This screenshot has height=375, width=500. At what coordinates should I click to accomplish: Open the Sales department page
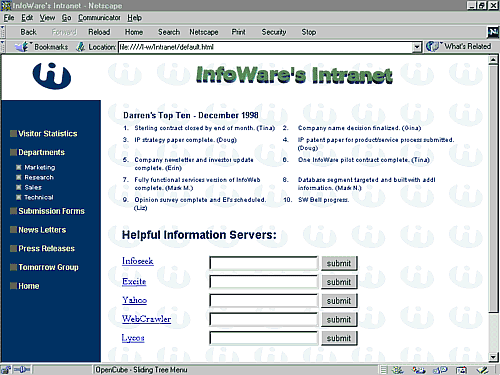33,187
